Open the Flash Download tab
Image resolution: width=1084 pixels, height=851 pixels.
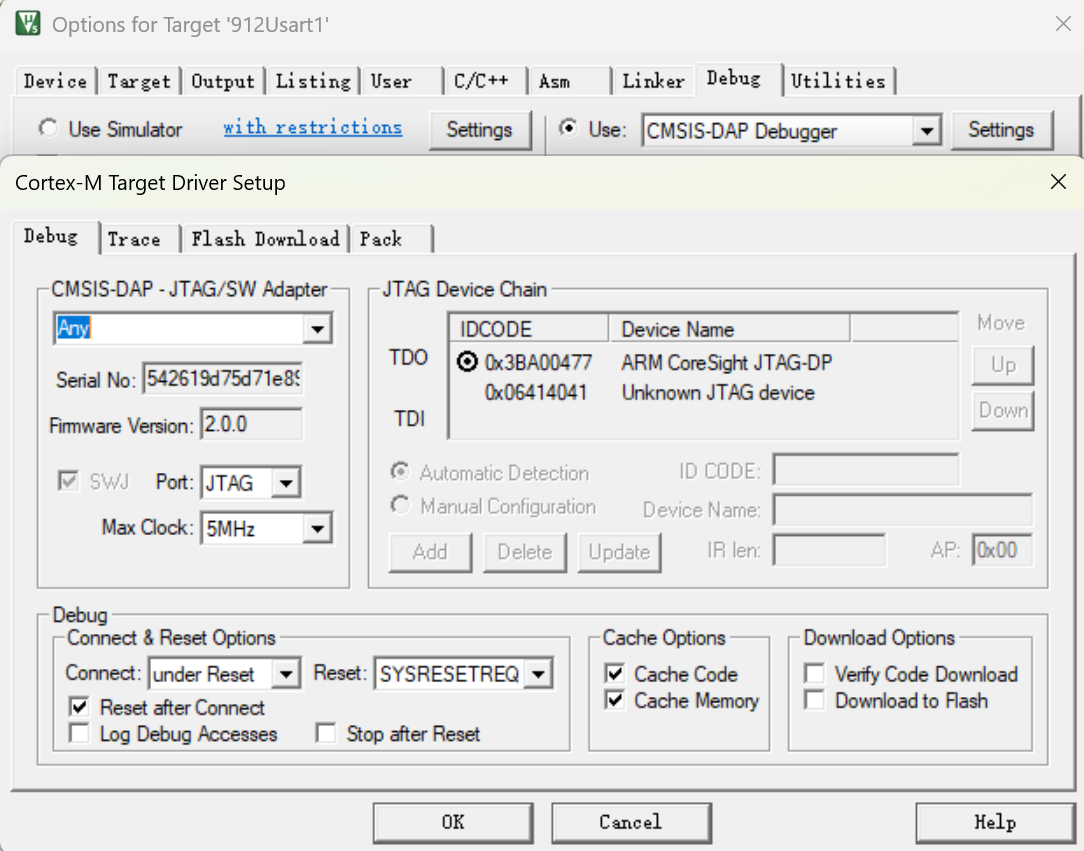(x=265, y=239)
